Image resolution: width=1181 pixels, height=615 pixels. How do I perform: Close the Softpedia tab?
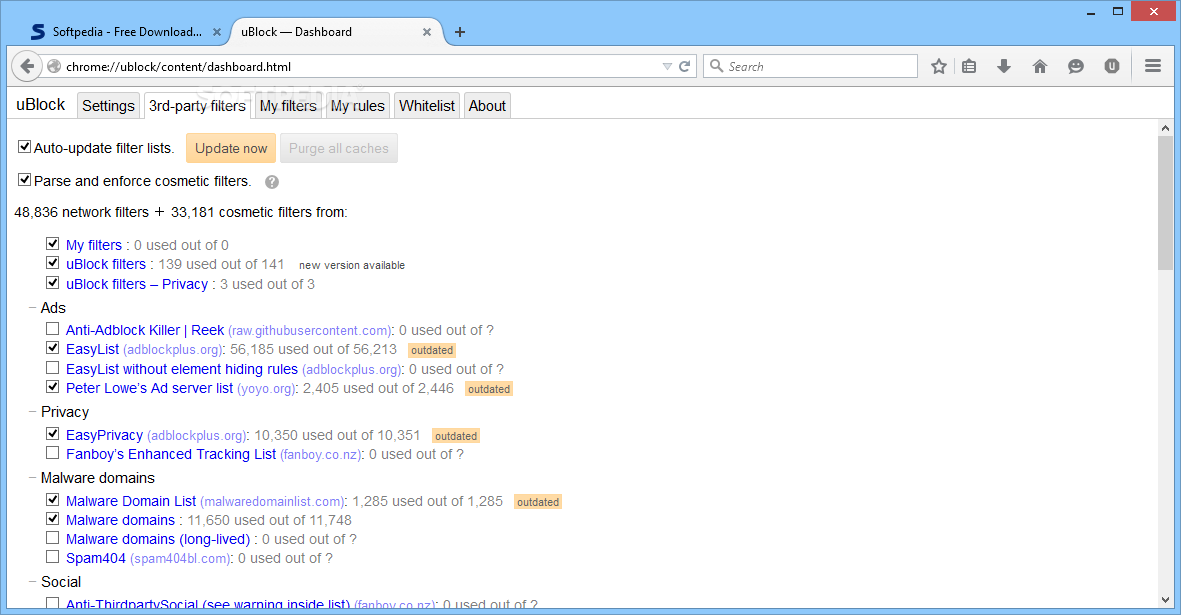coord(217,32)
